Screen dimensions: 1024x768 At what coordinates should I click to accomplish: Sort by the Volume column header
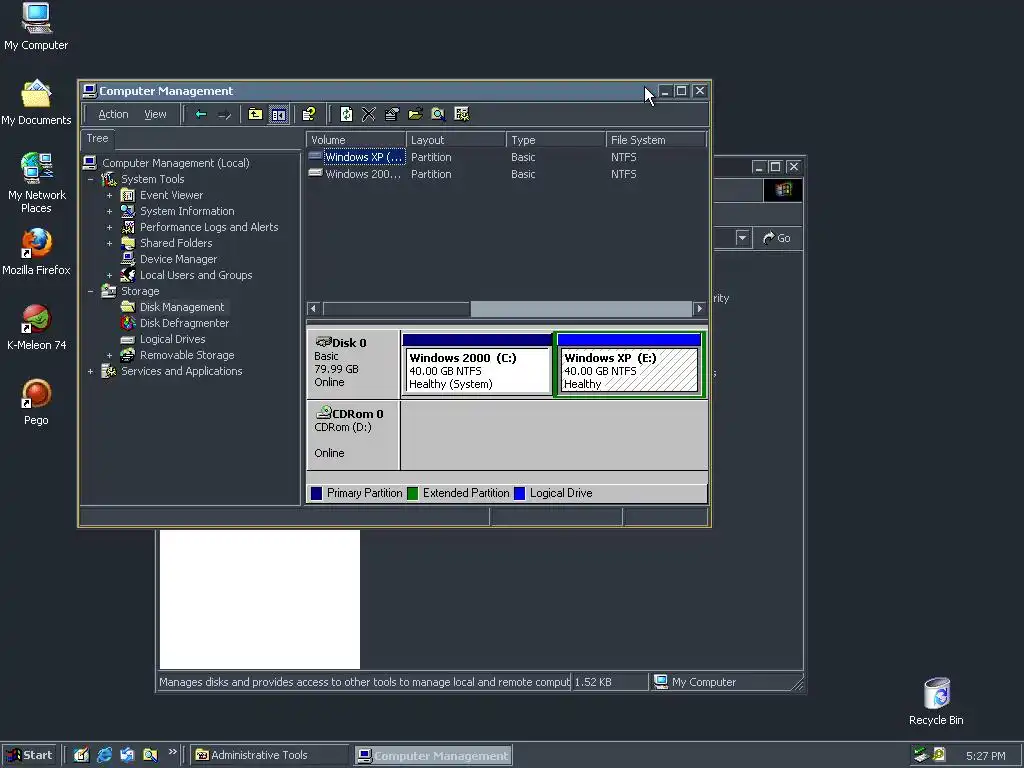click(356, 140)
